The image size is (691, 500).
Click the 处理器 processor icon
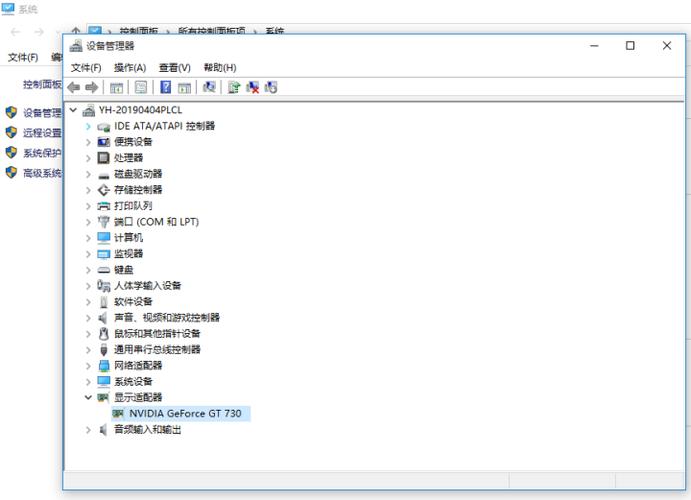pos(104,158)
